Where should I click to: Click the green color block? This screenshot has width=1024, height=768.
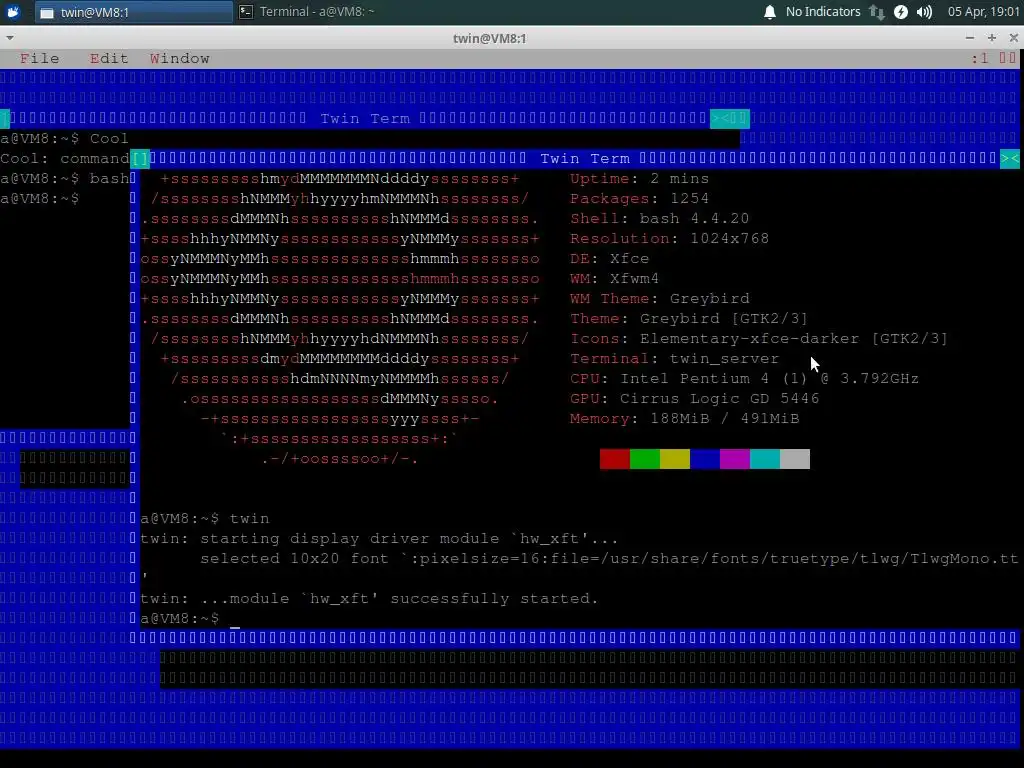coord(645,459)
